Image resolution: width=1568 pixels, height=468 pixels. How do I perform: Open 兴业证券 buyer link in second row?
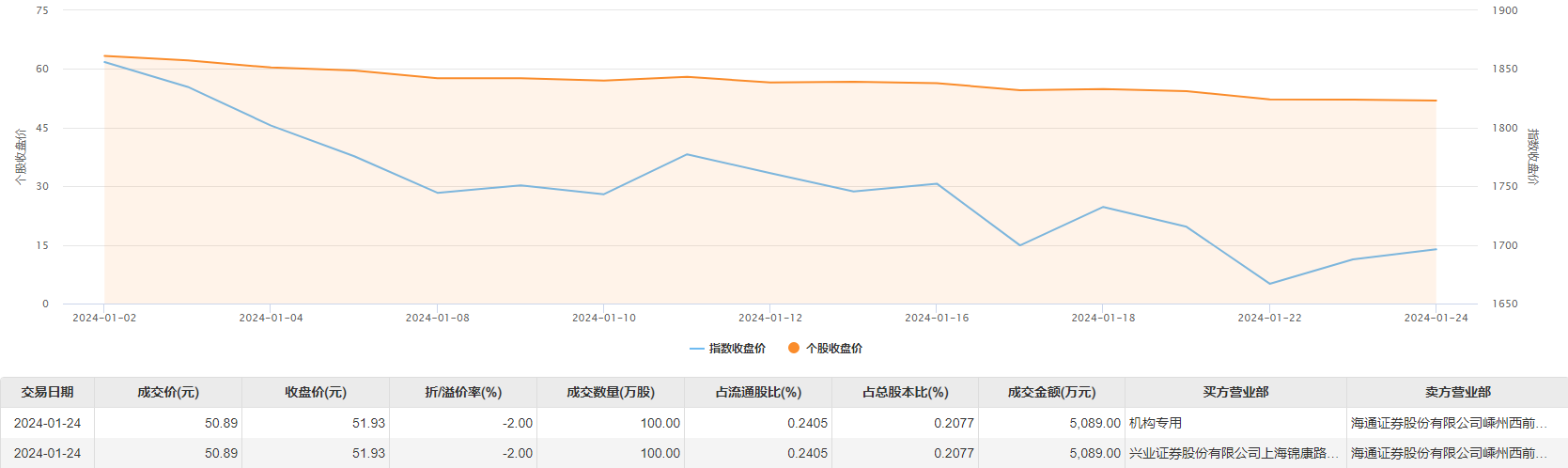point(1233,454)
